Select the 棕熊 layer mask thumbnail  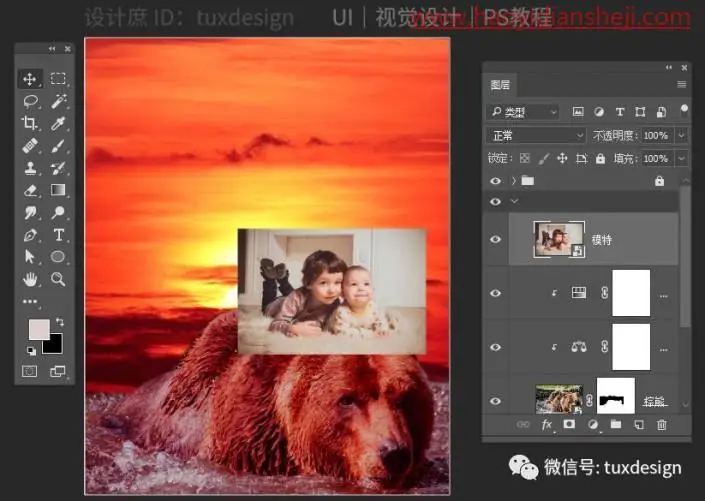click(616, 396)
